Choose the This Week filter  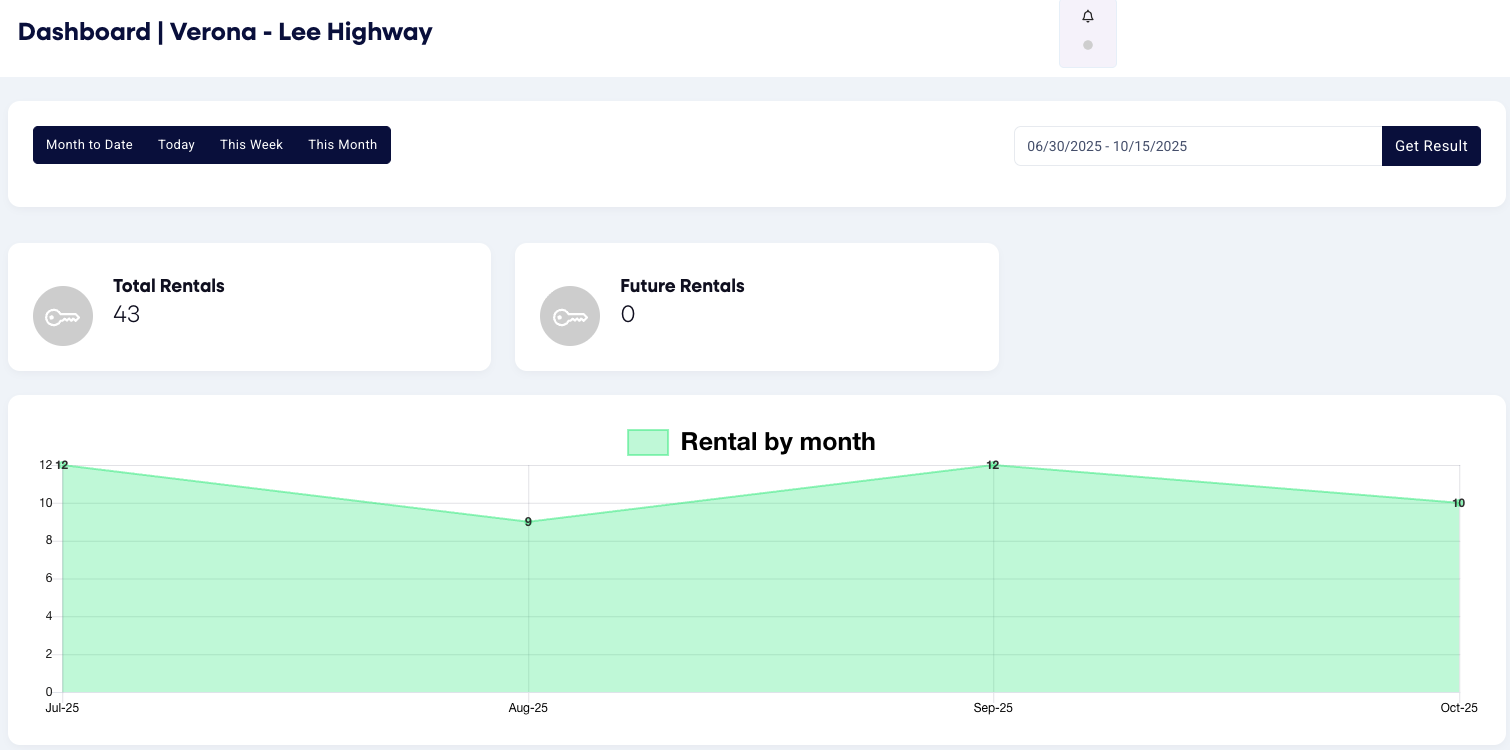252,145
